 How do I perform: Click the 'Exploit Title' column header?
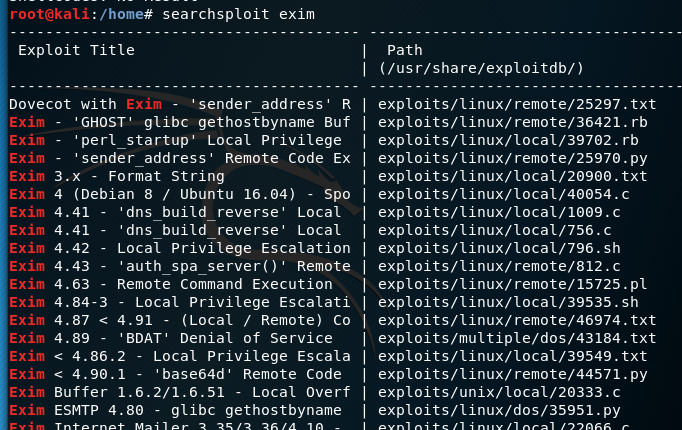(x=76, y=50)
